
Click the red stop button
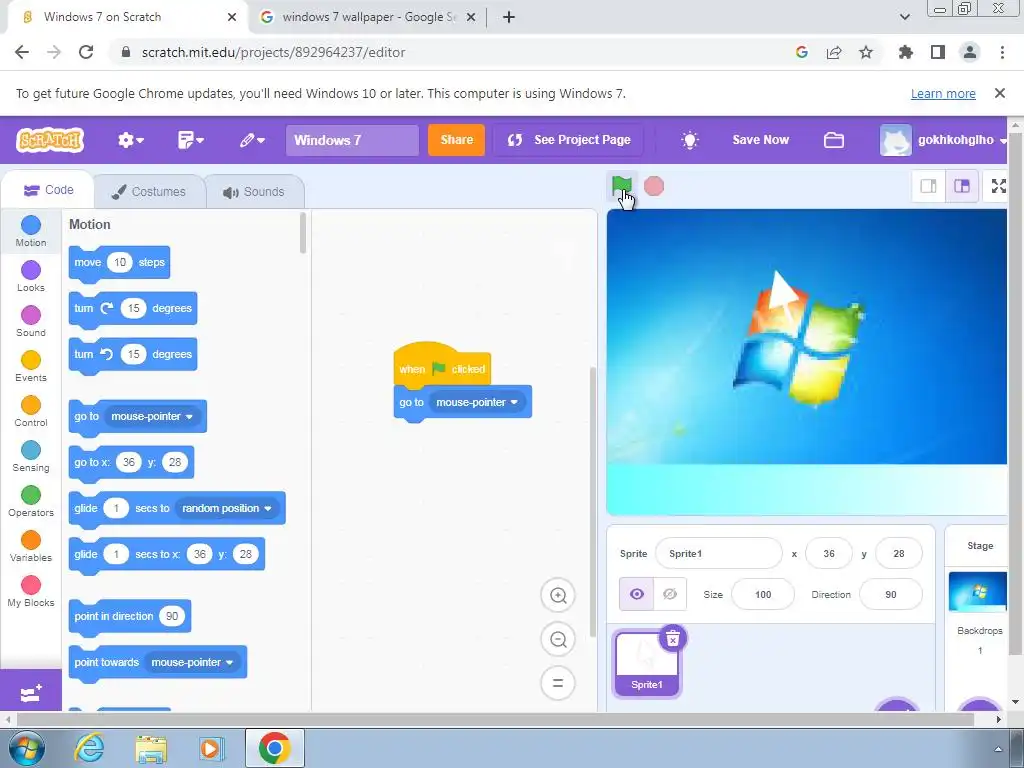[x=654, y=186]
